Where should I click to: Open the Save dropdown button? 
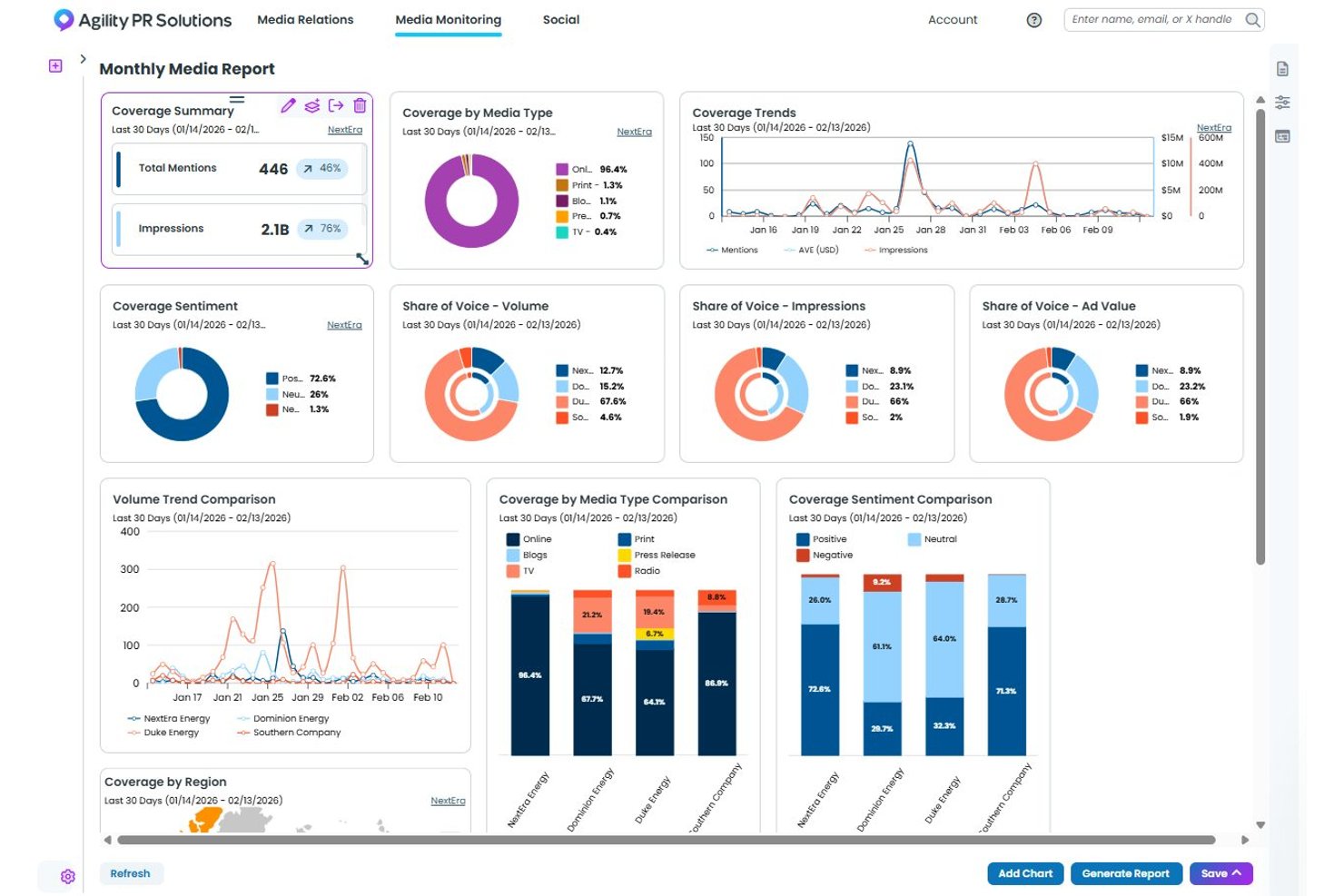click(x=1221, y=873)
